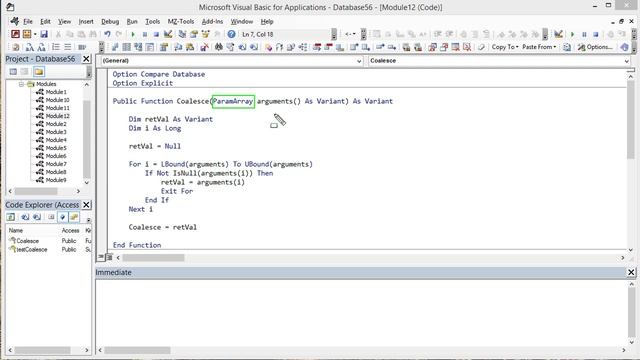Select Coalesce in Code Explorer list
Image resolution: width=640 pixels, height=360 pixels.
point(27,241)
